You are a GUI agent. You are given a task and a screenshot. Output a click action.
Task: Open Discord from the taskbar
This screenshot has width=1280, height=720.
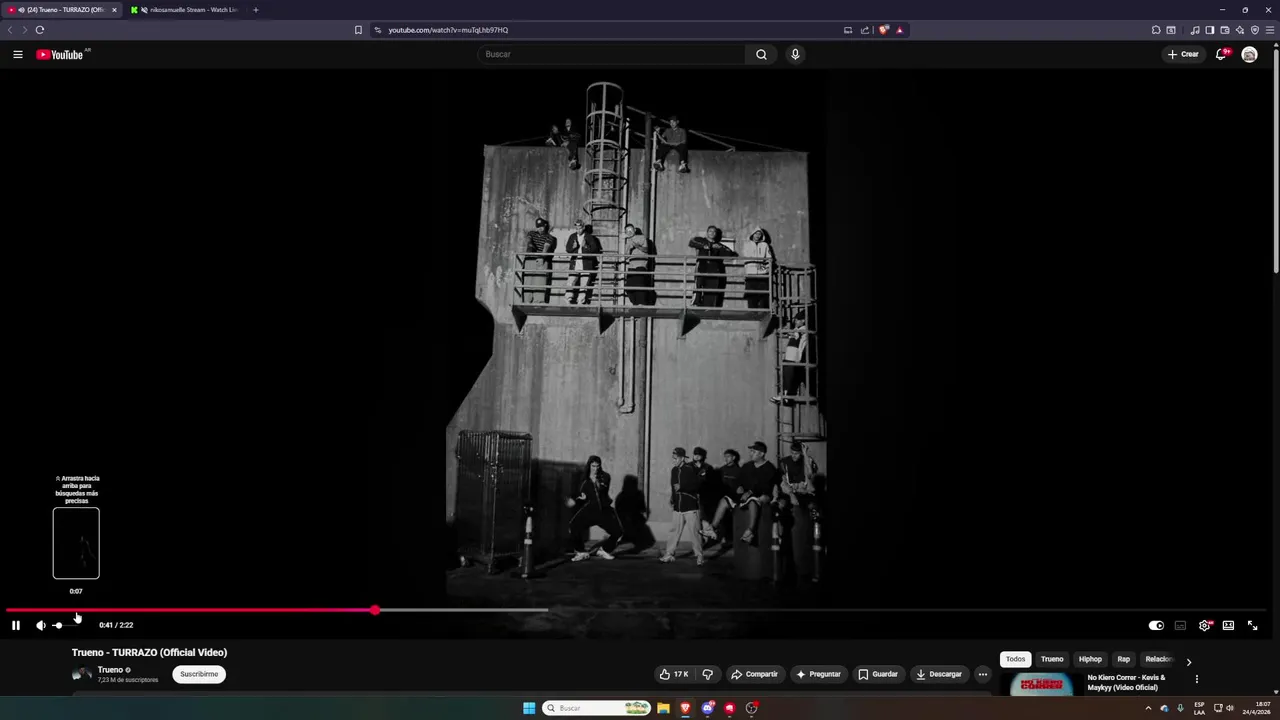707,708
